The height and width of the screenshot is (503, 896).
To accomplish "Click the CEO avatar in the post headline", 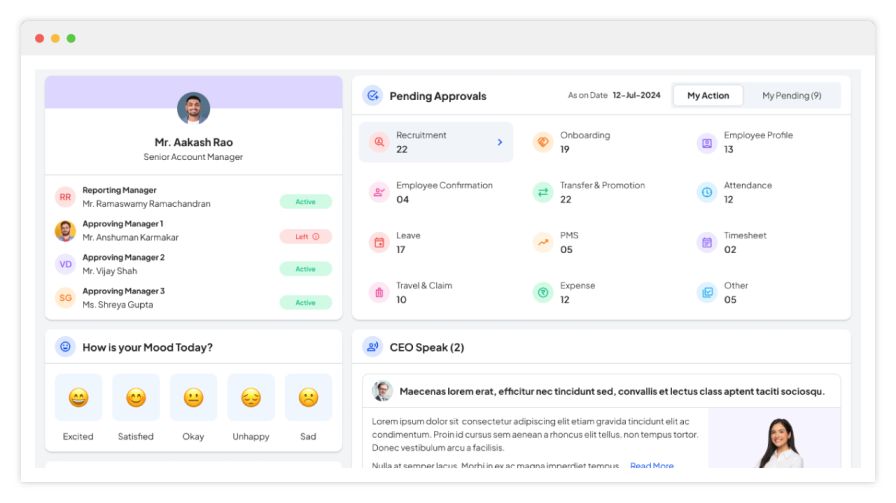I will point(382,391).
